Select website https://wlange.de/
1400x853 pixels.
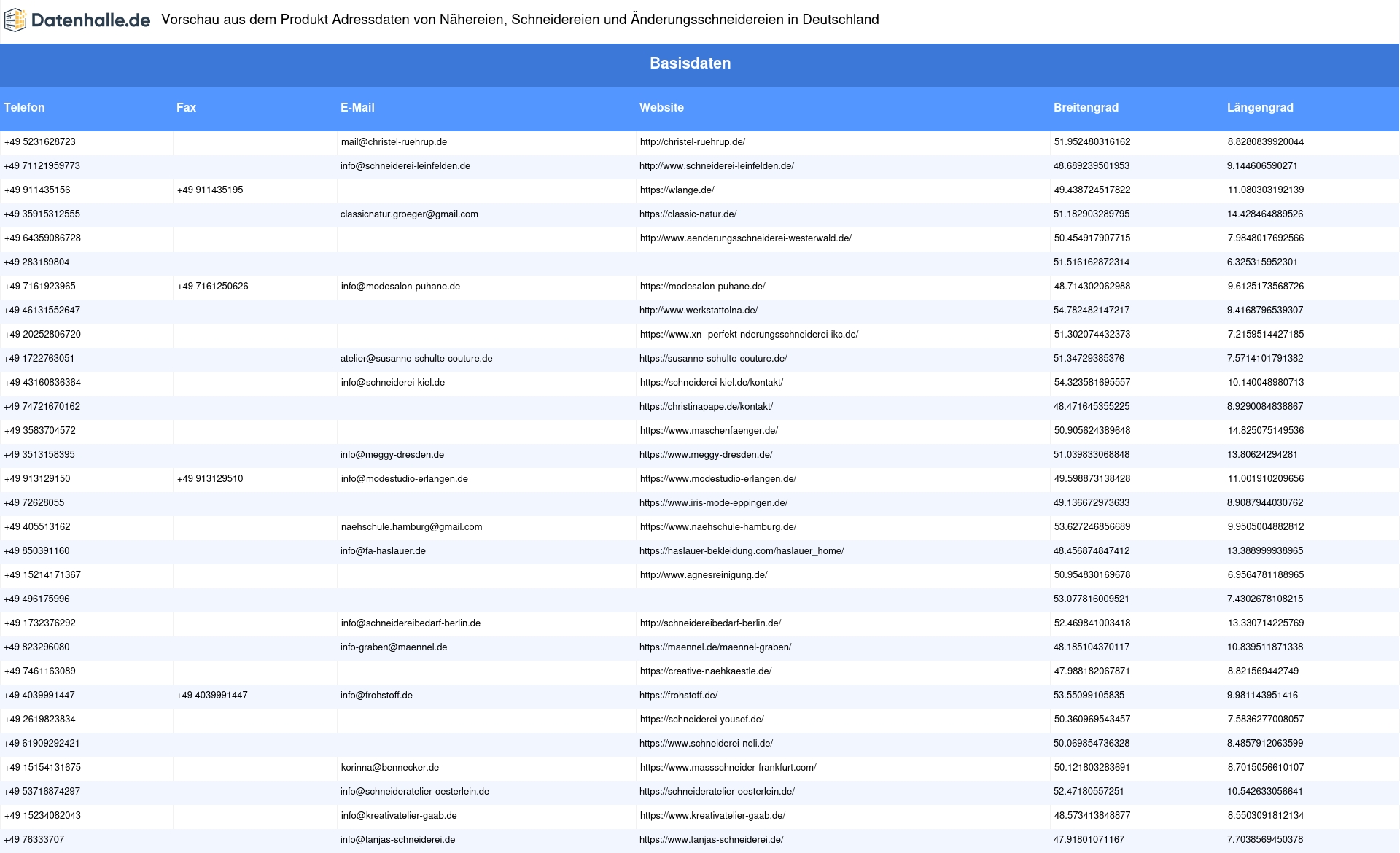[x=677, y=190]
